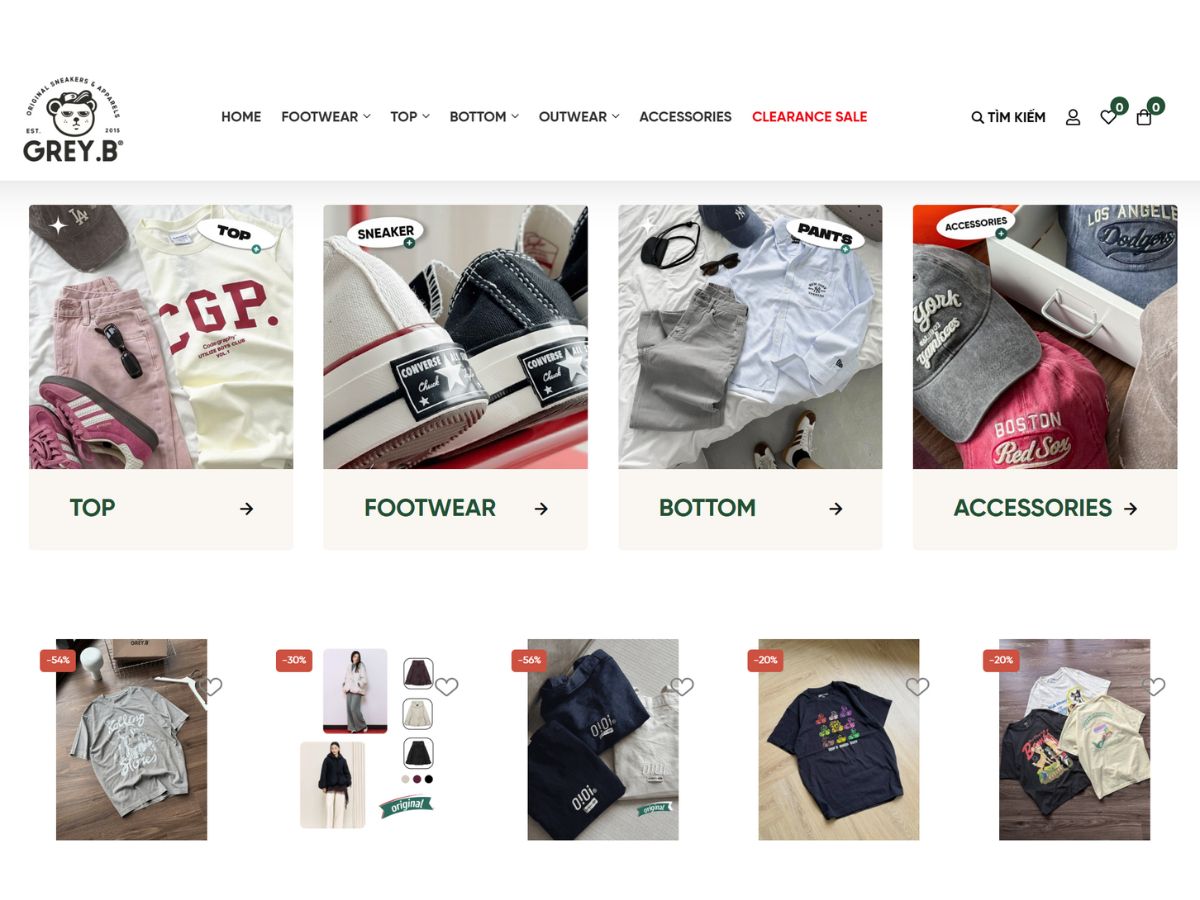Click arrow icon on BOTTOM category card
This screenshot has width=1200, height=900.
coord(836,509)
